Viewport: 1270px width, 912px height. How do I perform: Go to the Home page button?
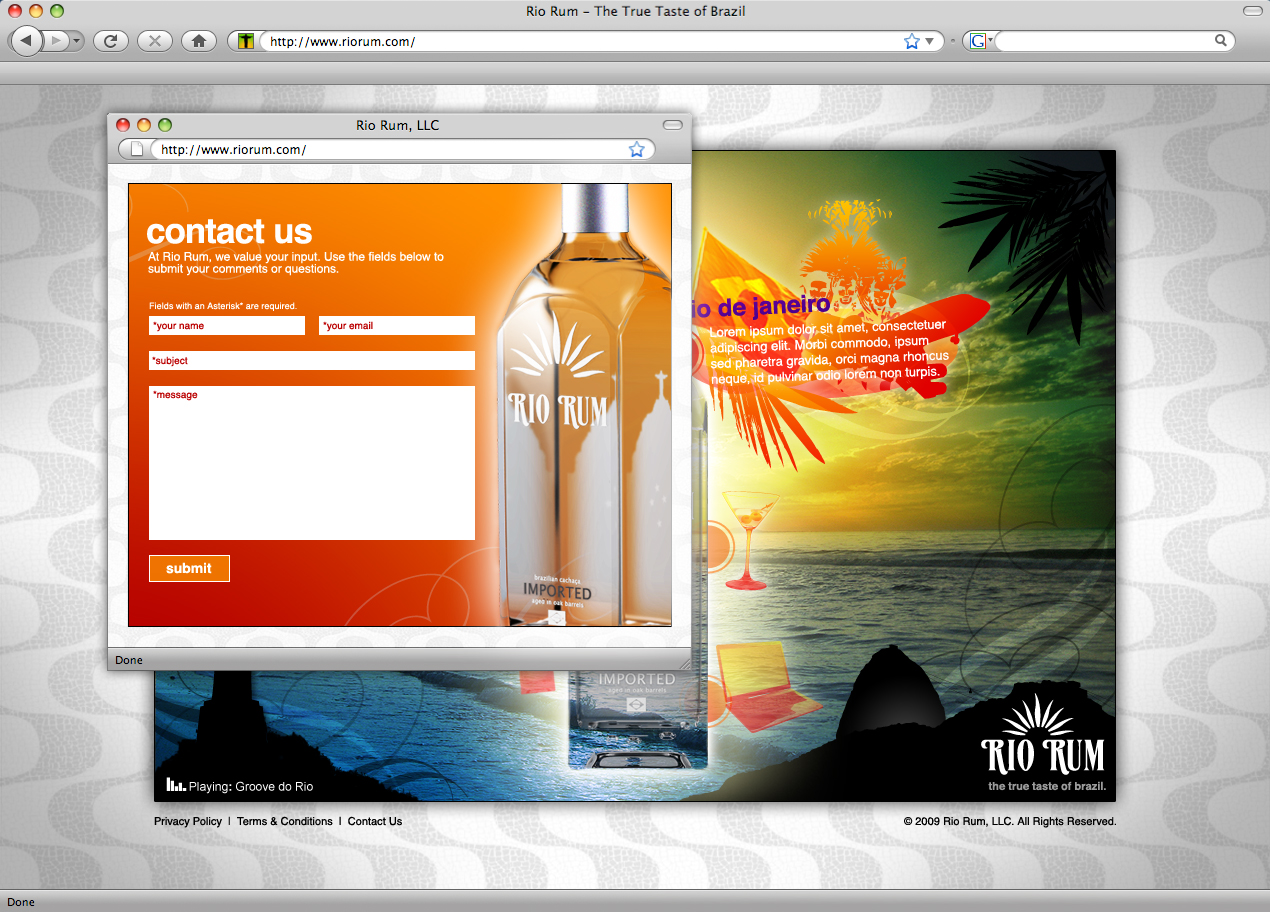tap(199, 41)
